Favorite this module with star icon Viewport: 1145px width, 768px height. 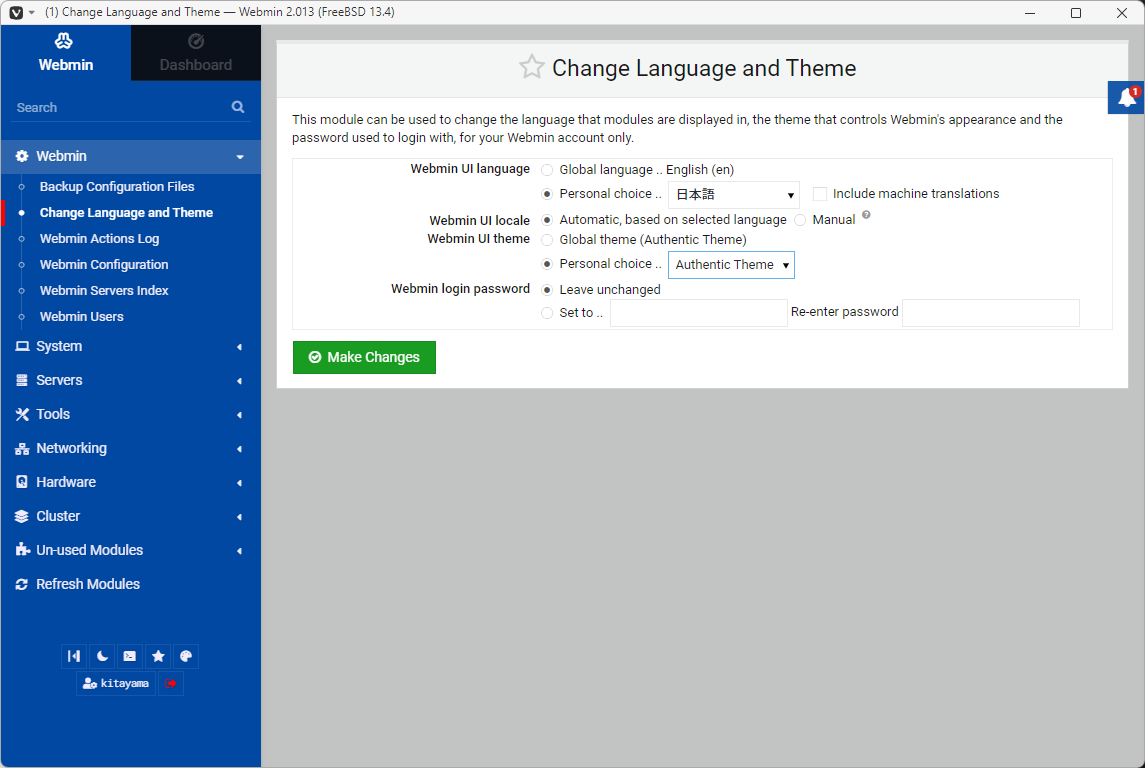pos(531,67)
